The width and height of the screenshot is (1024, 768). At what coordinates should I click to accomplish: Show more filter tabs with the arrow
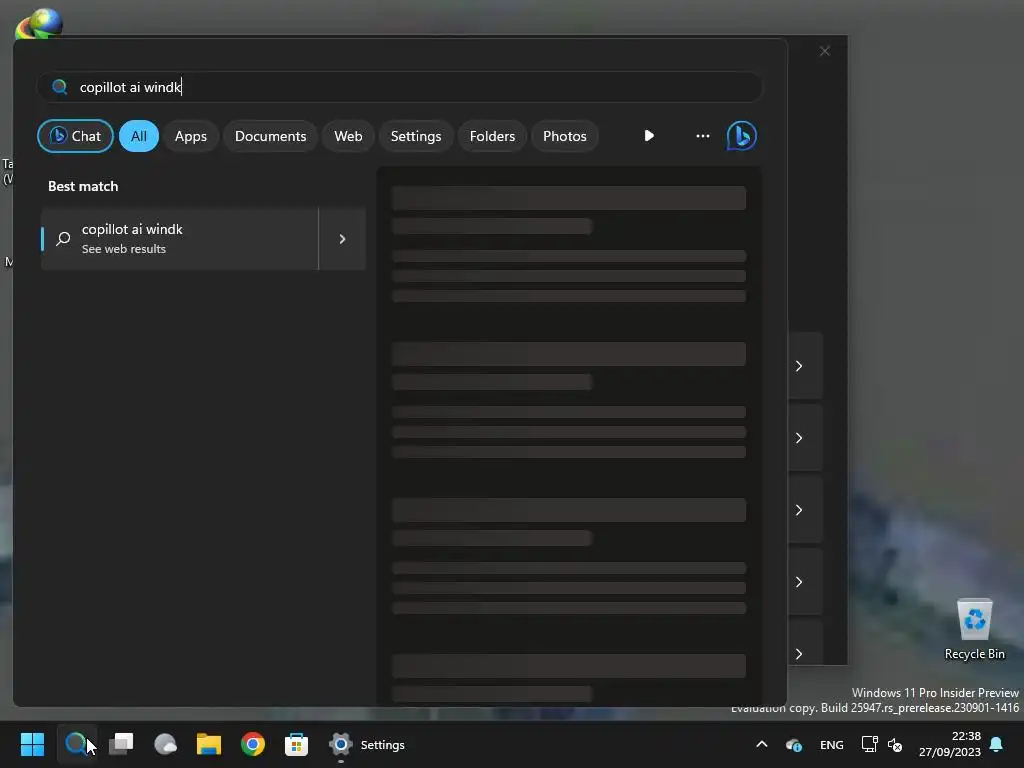click(x=649, y=136)
